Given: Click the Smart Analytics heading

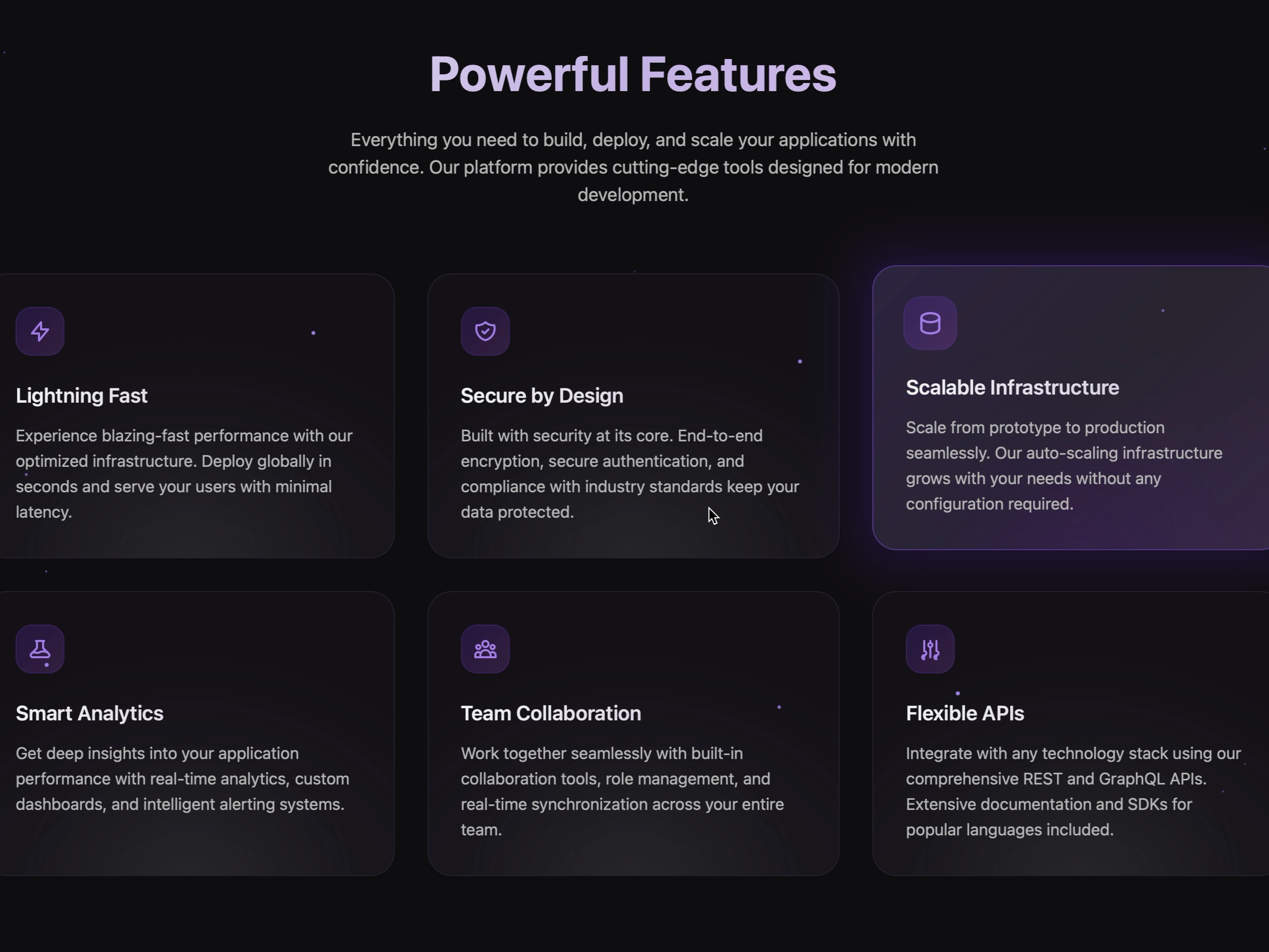Looking at the screenshot, I should pos(90,713).
